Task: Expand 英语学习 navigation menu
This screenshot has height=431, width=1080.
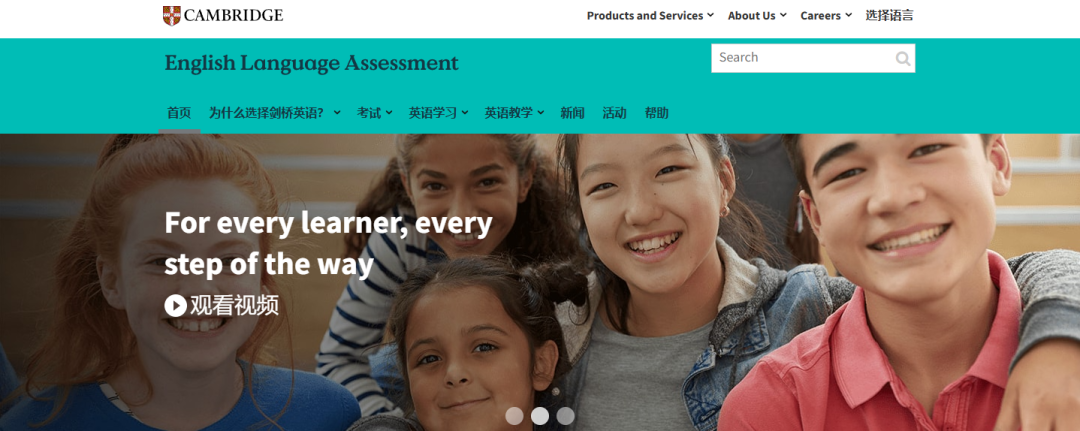Action: click(x=439, y=113)
